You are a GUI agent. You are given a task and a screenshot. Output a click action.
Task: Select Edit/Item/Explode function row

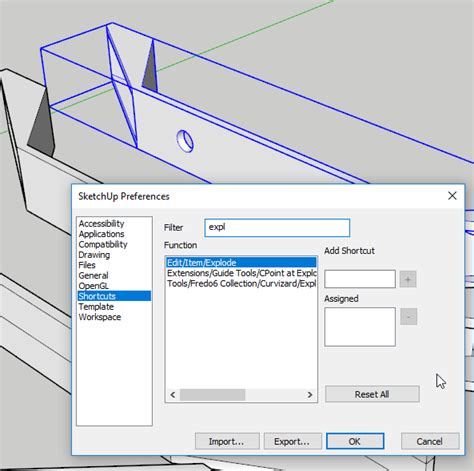(x=241, y=262)
